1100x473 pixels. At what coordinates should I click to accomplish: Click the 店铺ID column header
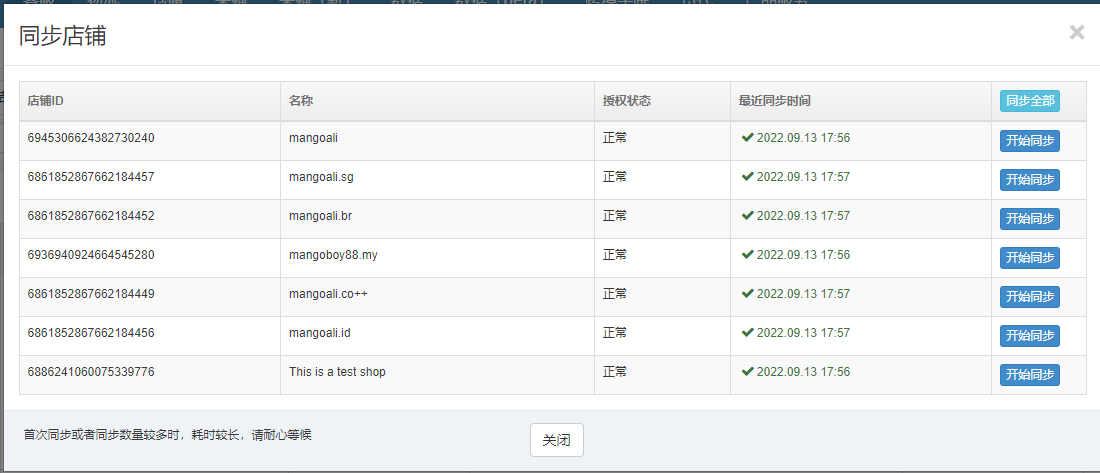click(46, 101)
